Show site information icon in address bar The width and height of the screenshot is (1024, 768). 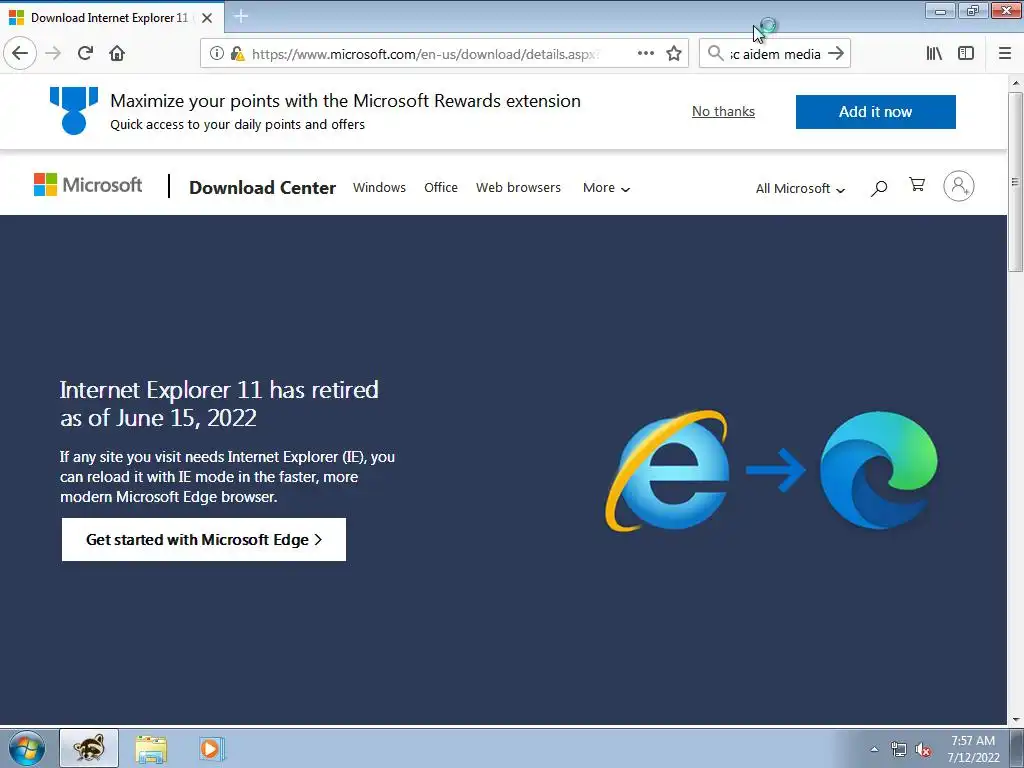coord(217,54)
